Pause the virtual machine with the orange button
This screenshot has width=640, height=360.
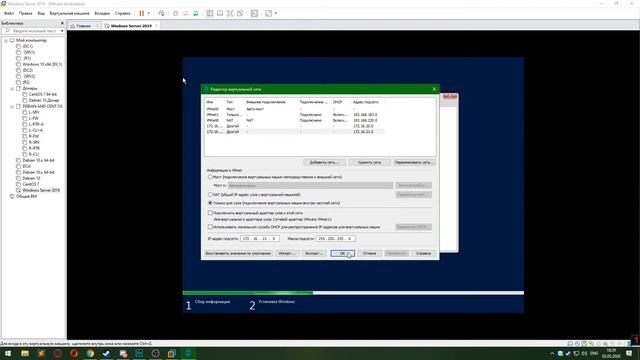142,13
